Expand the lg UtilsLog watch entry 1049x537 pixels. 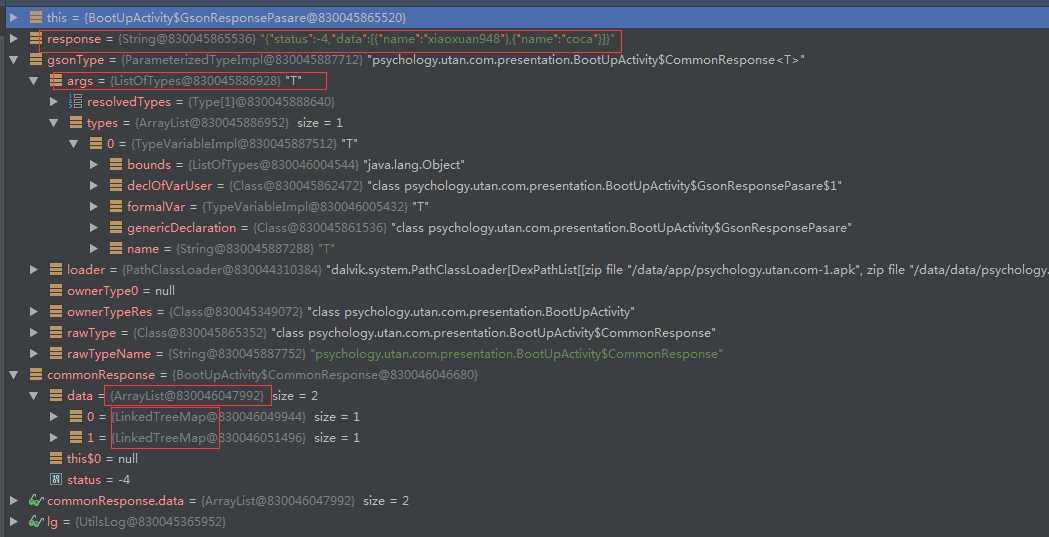(14, 522)
